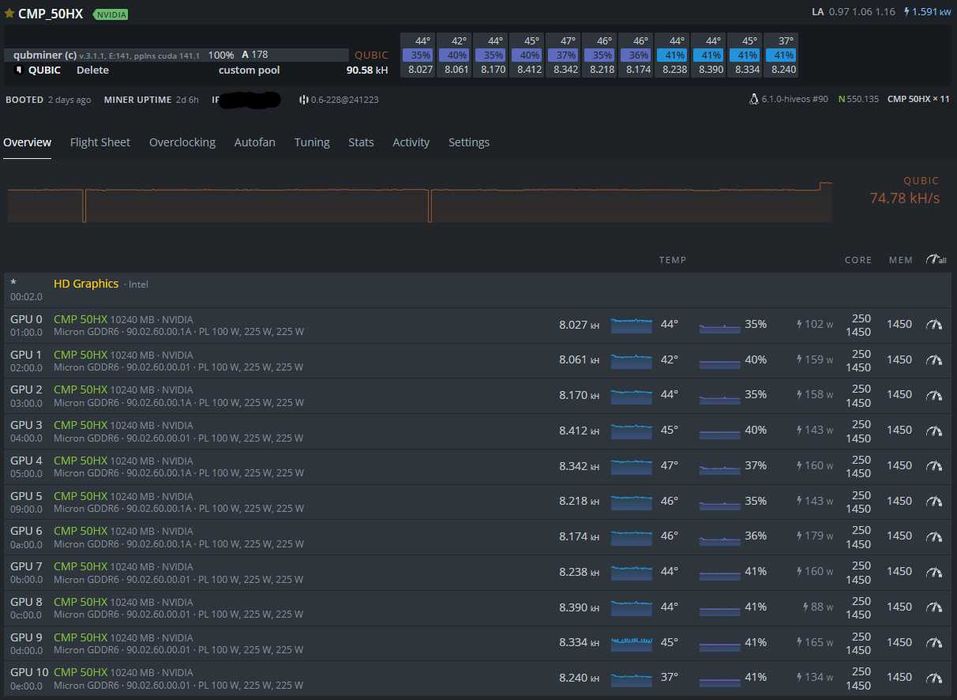Click the green NVIDIA badge
Image resolution: width=957 pixels, height=700 pixels.
click(x=110, y=14)
